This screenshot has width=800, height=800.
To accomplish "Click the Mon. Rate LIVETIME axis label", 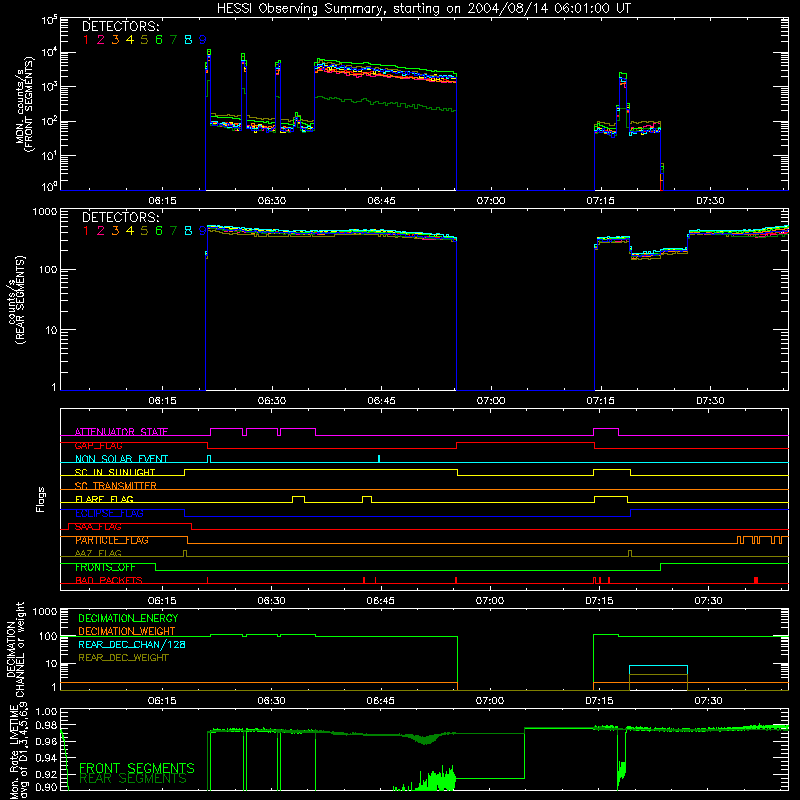I will click(16, 751).
